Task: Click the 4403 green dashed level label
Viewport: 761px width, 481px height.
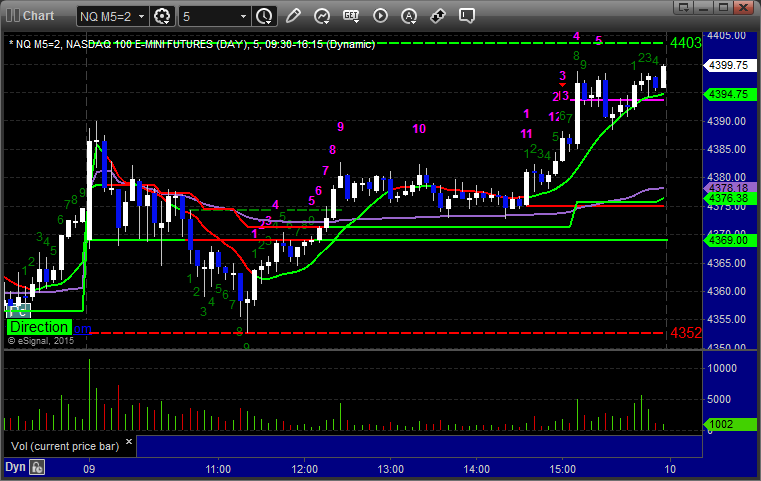Action: pos(685,43)
